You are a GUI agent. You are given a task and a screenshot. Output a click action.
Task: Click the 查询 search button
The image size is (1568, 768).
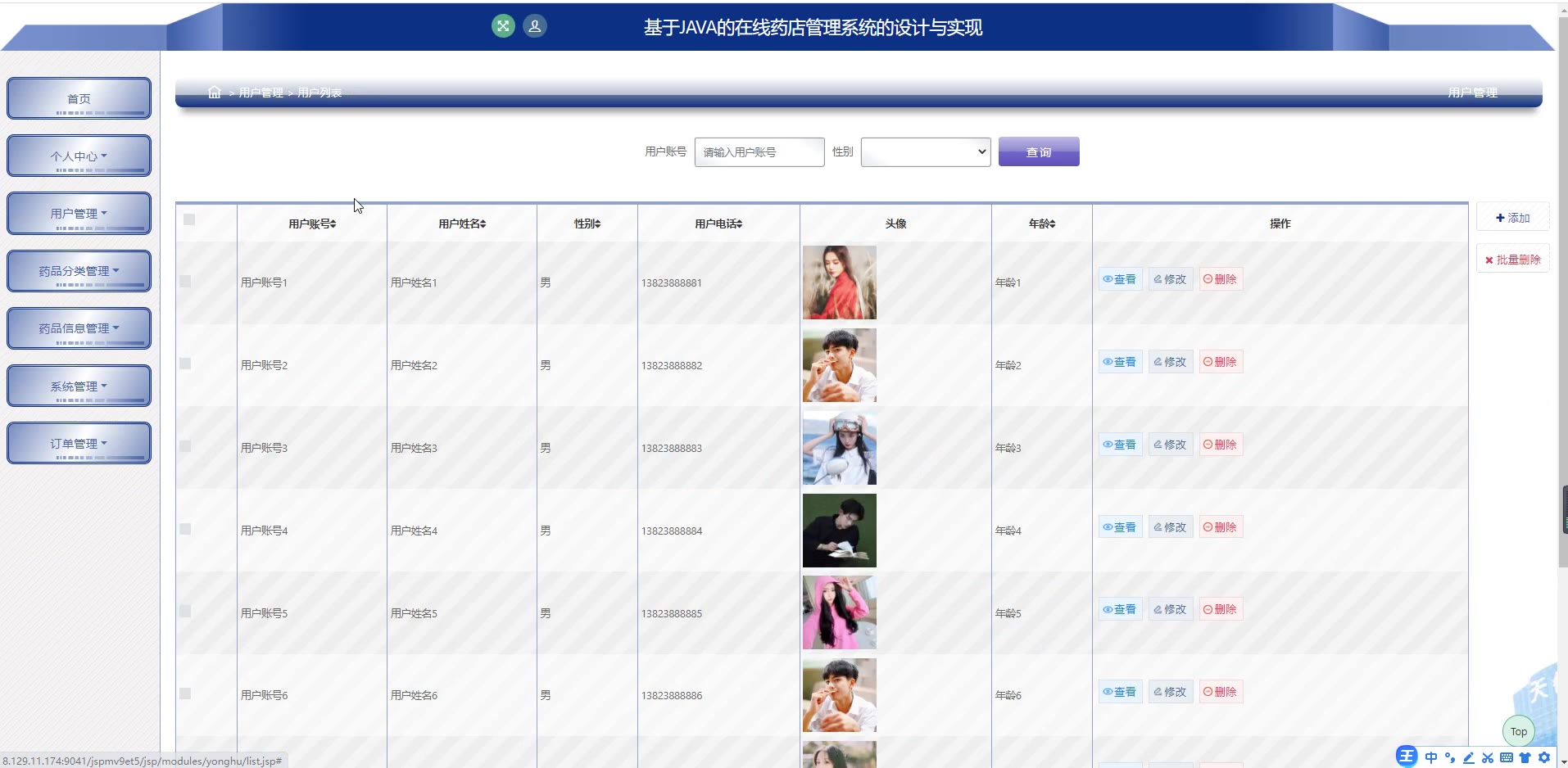coord(1039,151)
